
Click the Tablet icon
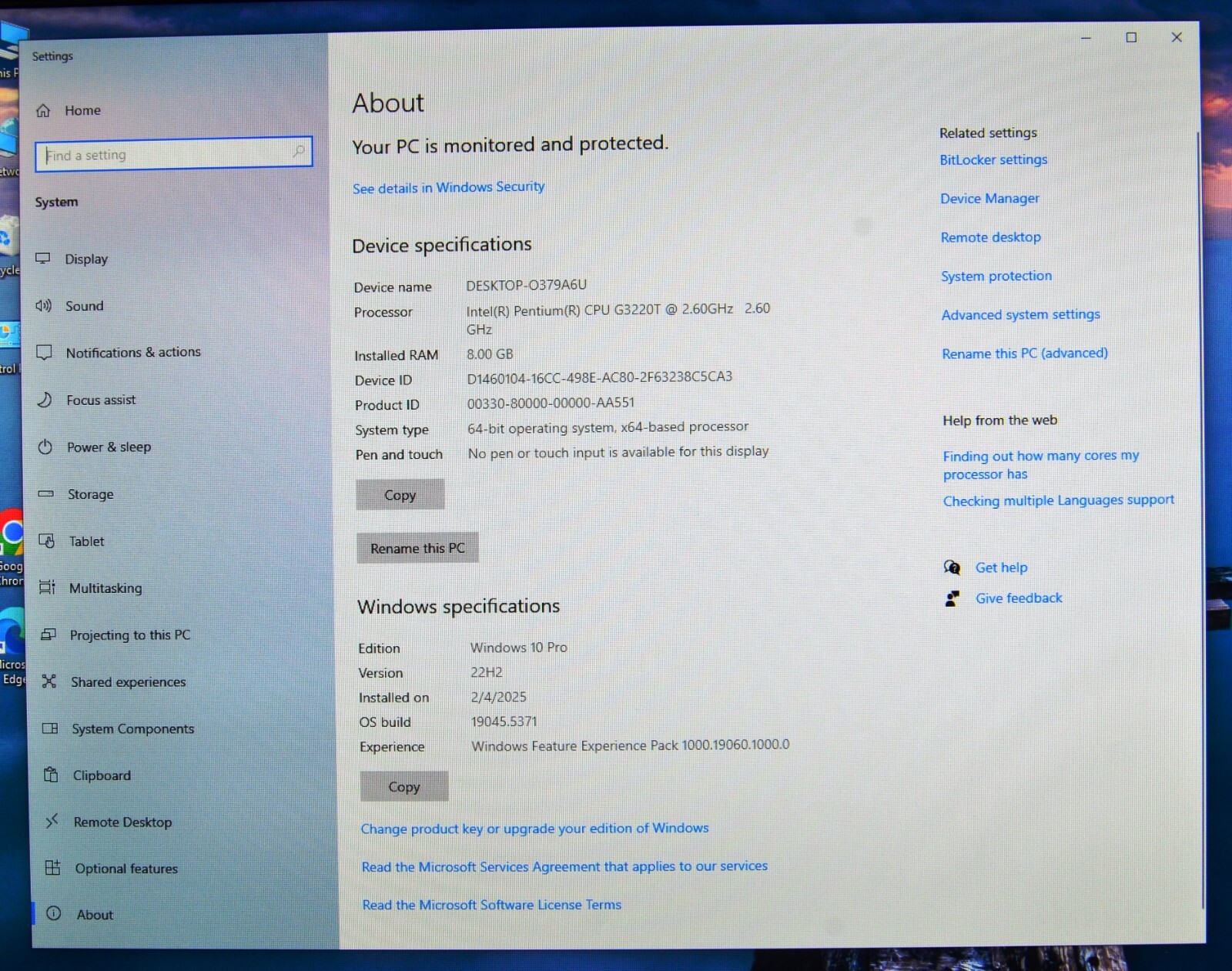[47, 541]
